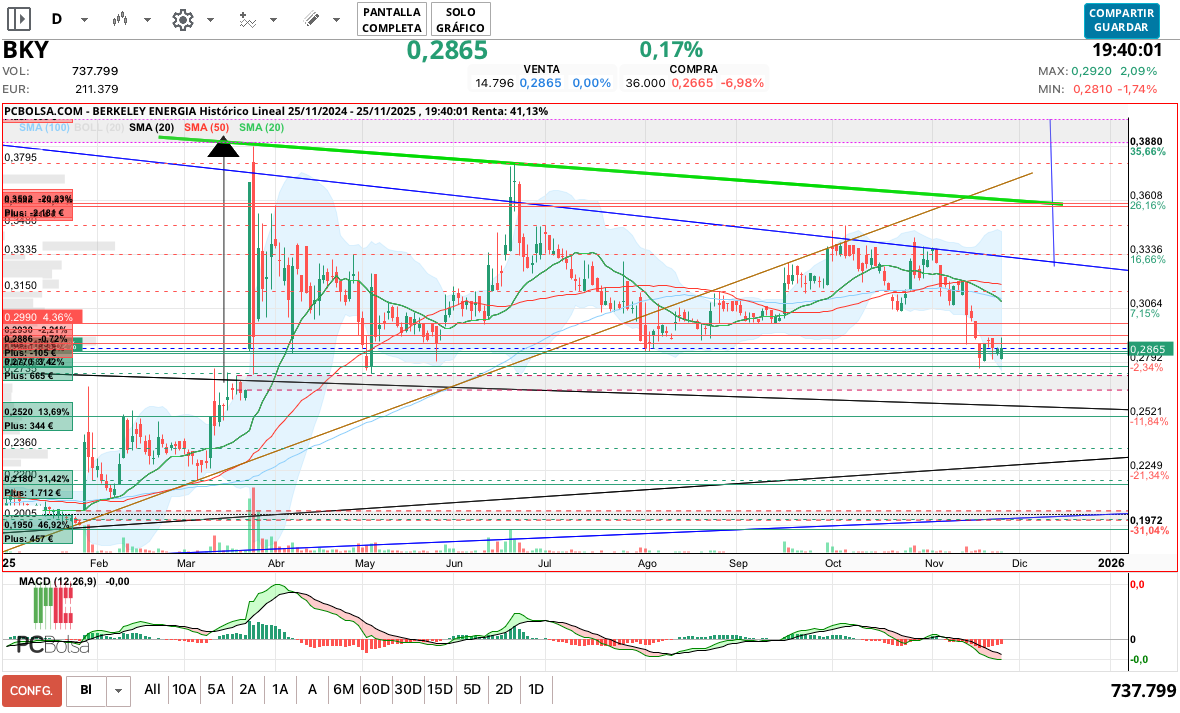
Task: Select the 1A time range
Action: tap(280, 689)
